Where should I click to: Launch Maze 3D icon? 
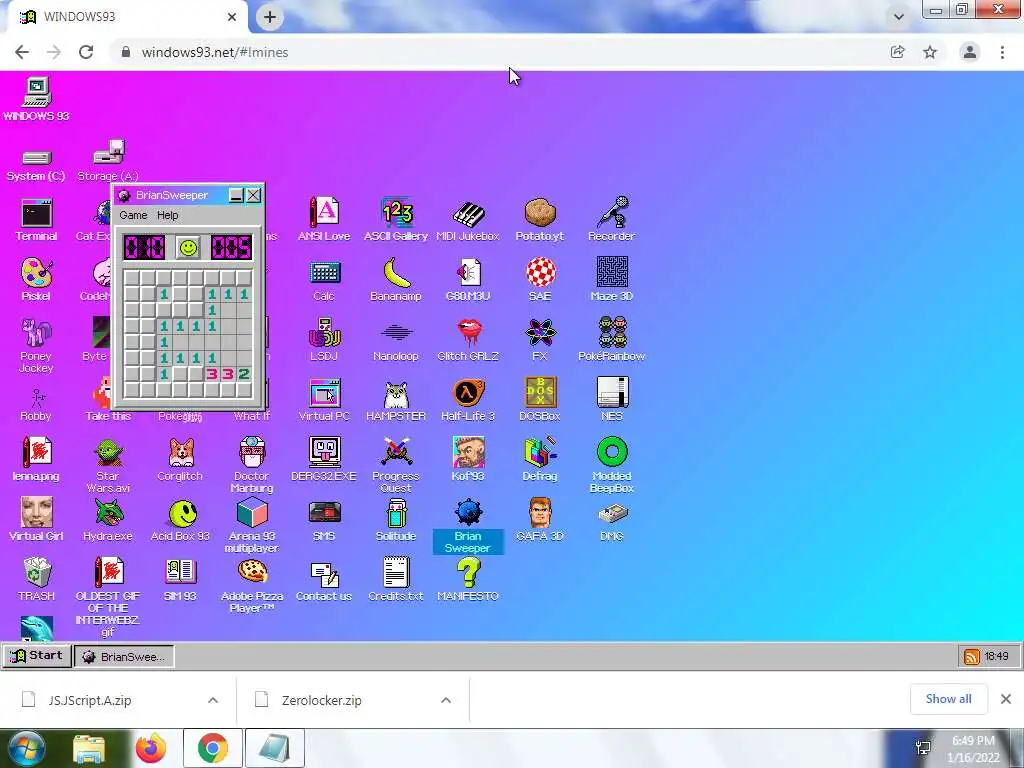coord(612,272)
